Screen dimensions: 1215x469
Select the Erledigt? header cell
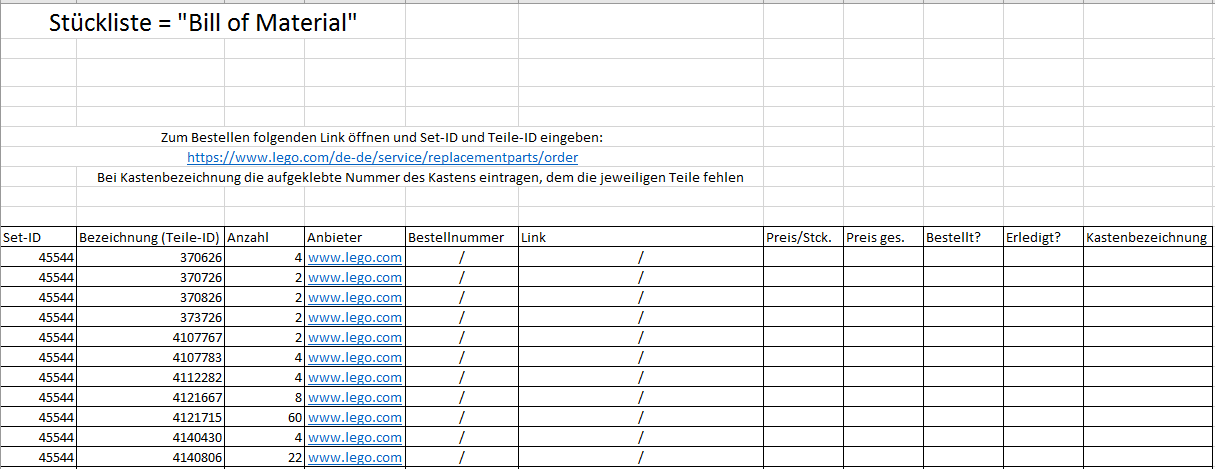pyautogui.click(x=1042, y=237)
